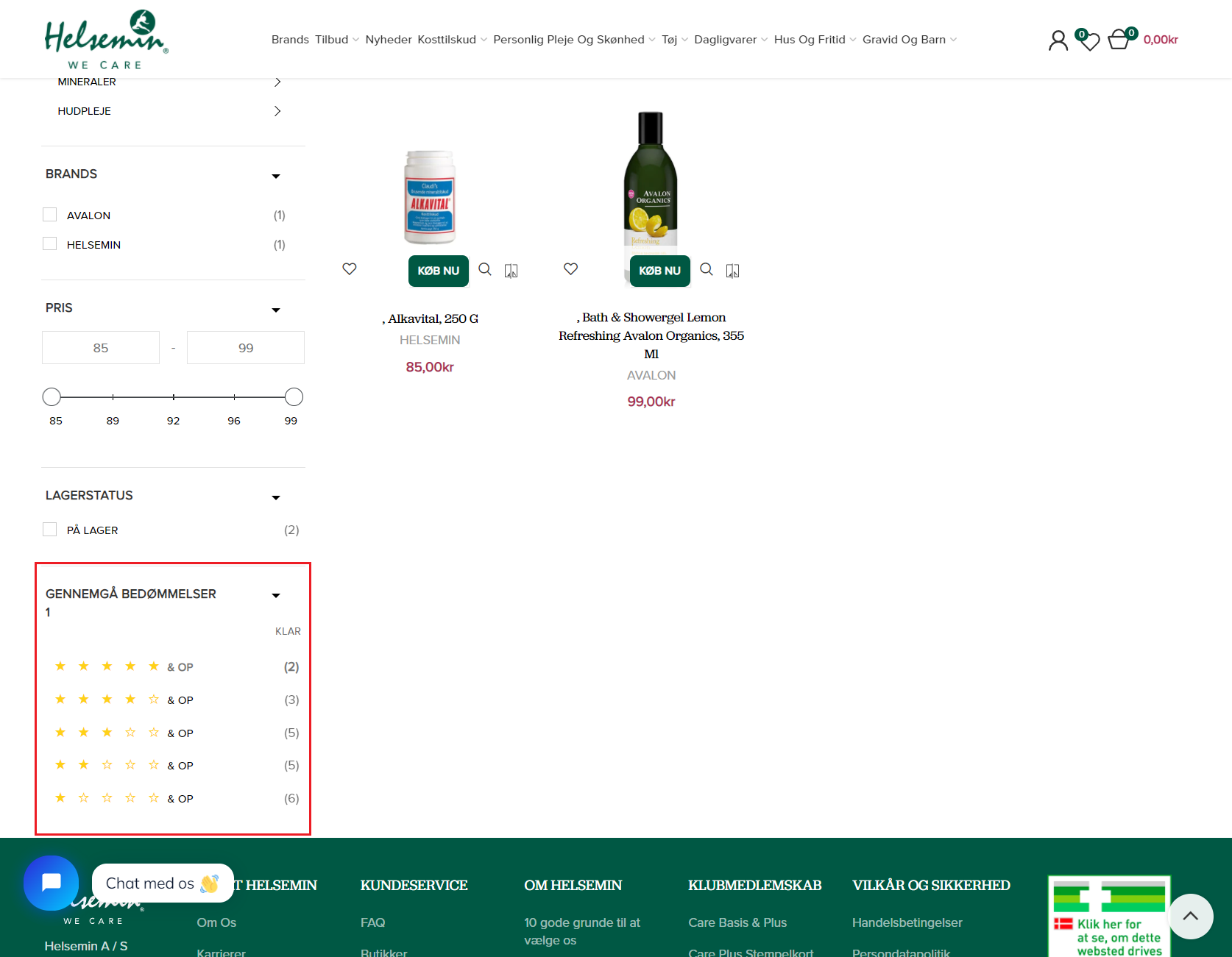Open the chat bubble button

51,883
